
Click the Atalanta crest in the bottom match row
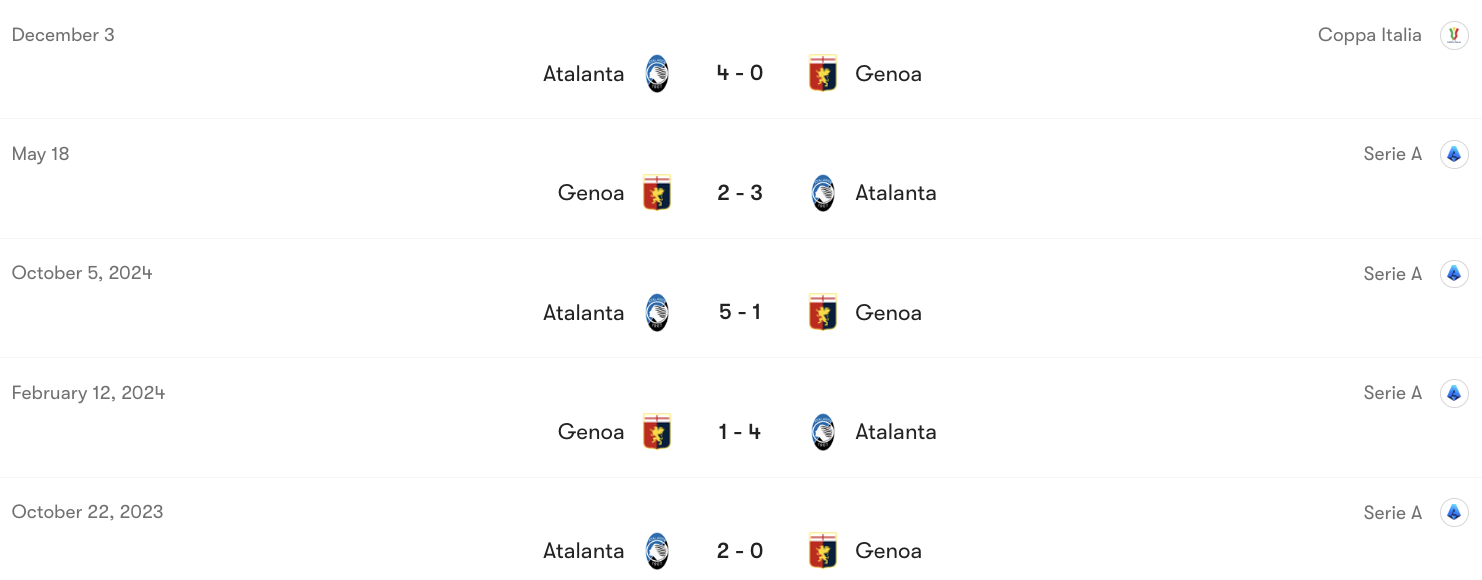tap(657, 550)
